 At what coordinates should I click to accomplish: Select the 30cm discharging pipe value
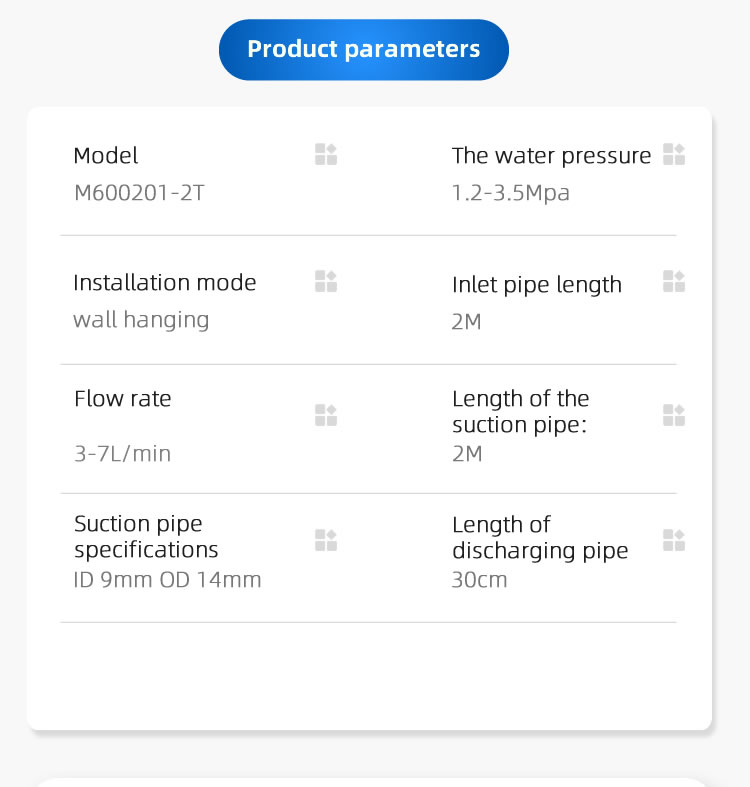[x=479, y=580]
